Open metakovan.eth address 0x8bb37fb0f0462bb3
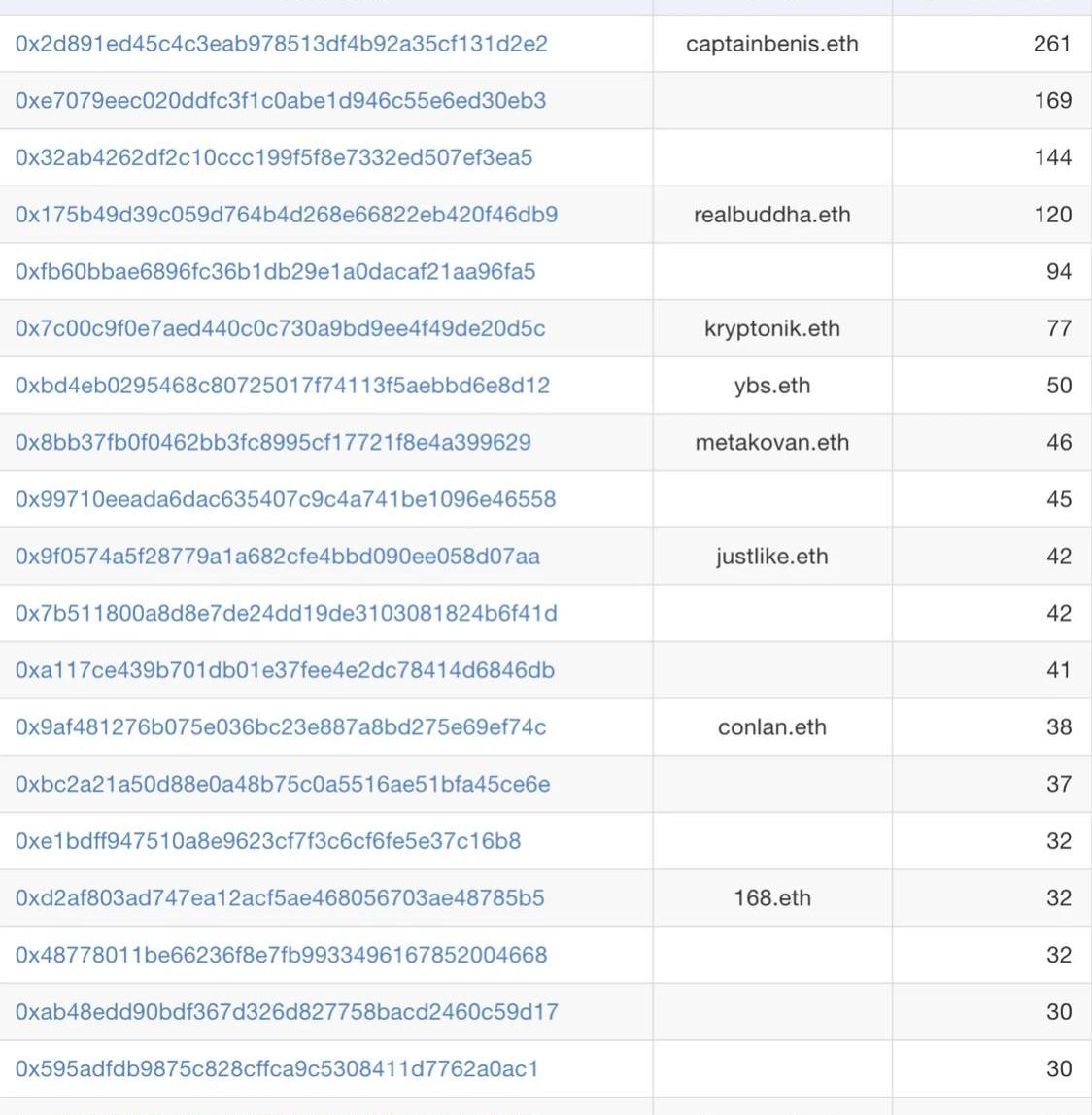1092x1115 pixels. pos(273,442)
